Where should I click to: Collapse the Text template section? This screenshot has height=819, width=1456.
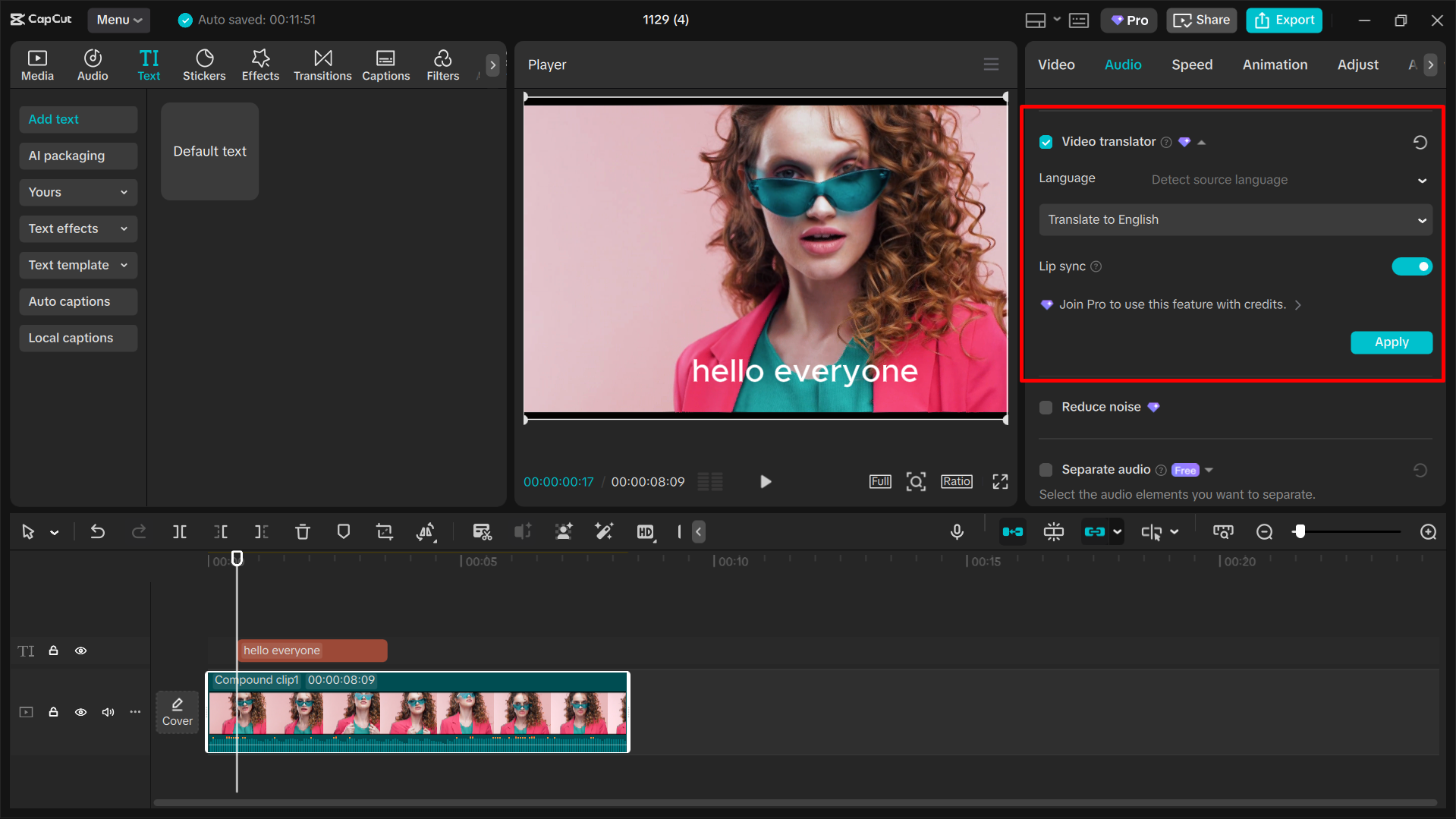point(124,265)
